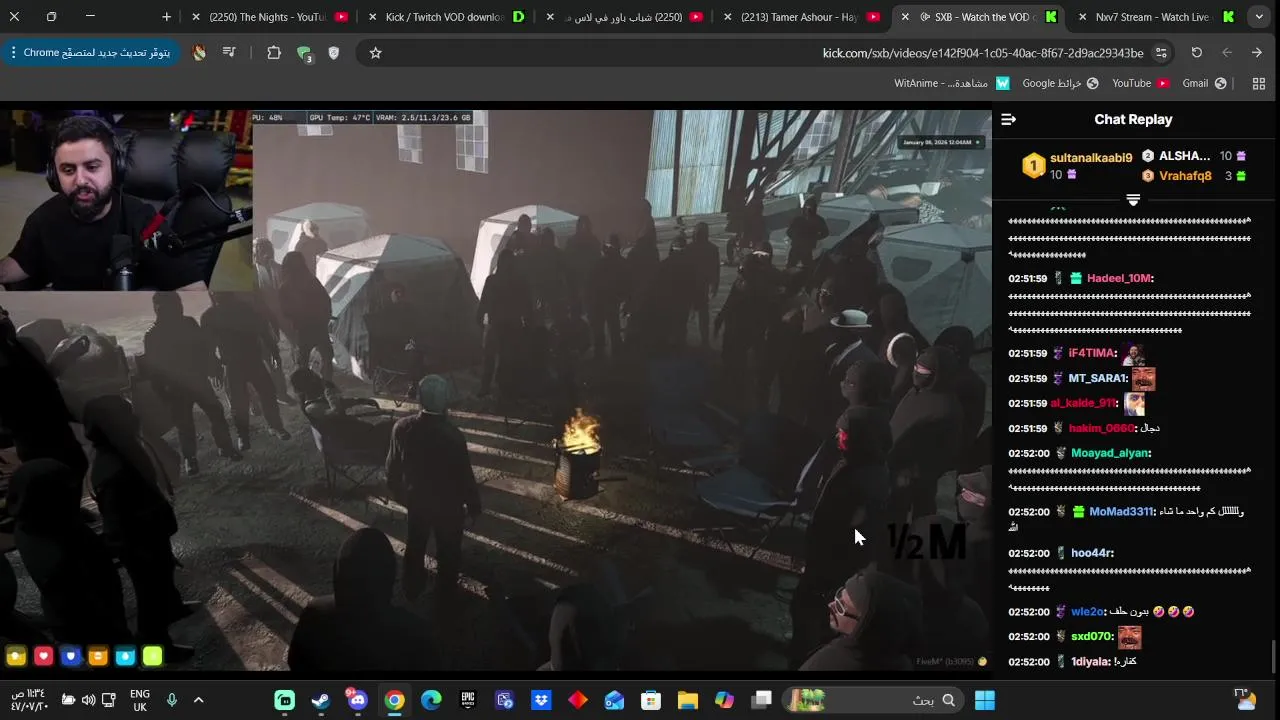Open the Windows Start button

point(985,700)
